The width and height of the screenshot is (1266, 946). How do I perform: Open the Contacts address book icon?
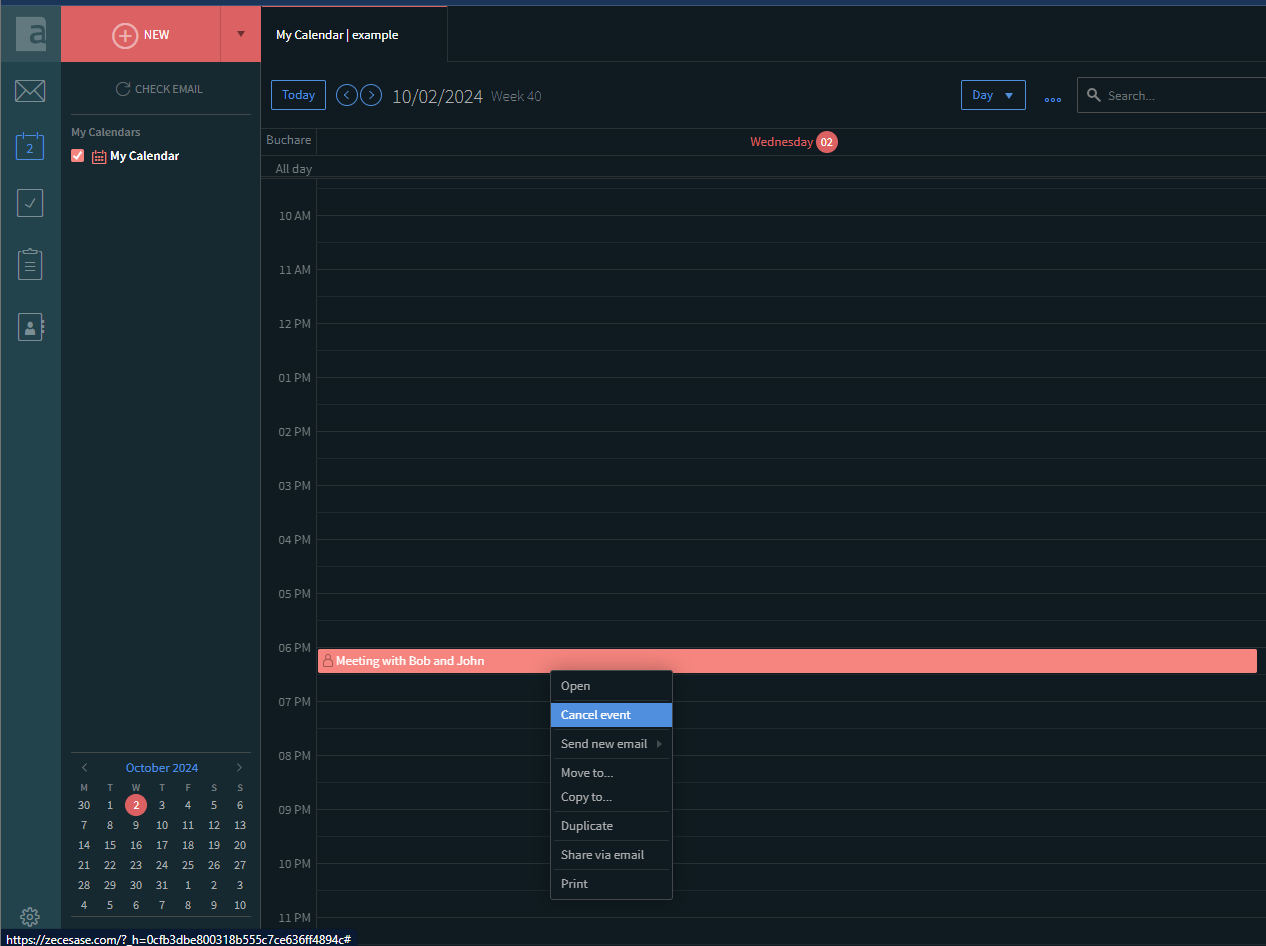(x=30, y=326)
